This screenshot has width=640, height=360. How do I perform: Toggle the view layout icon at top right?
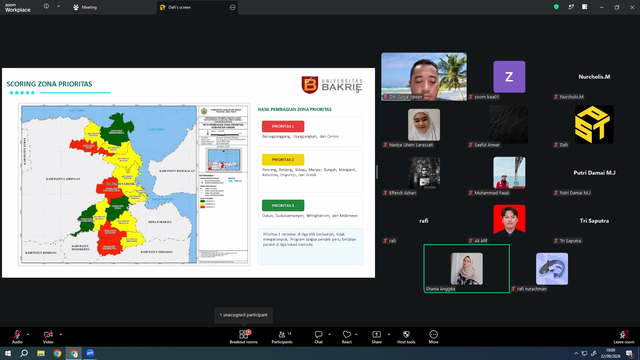pos(585,7)
